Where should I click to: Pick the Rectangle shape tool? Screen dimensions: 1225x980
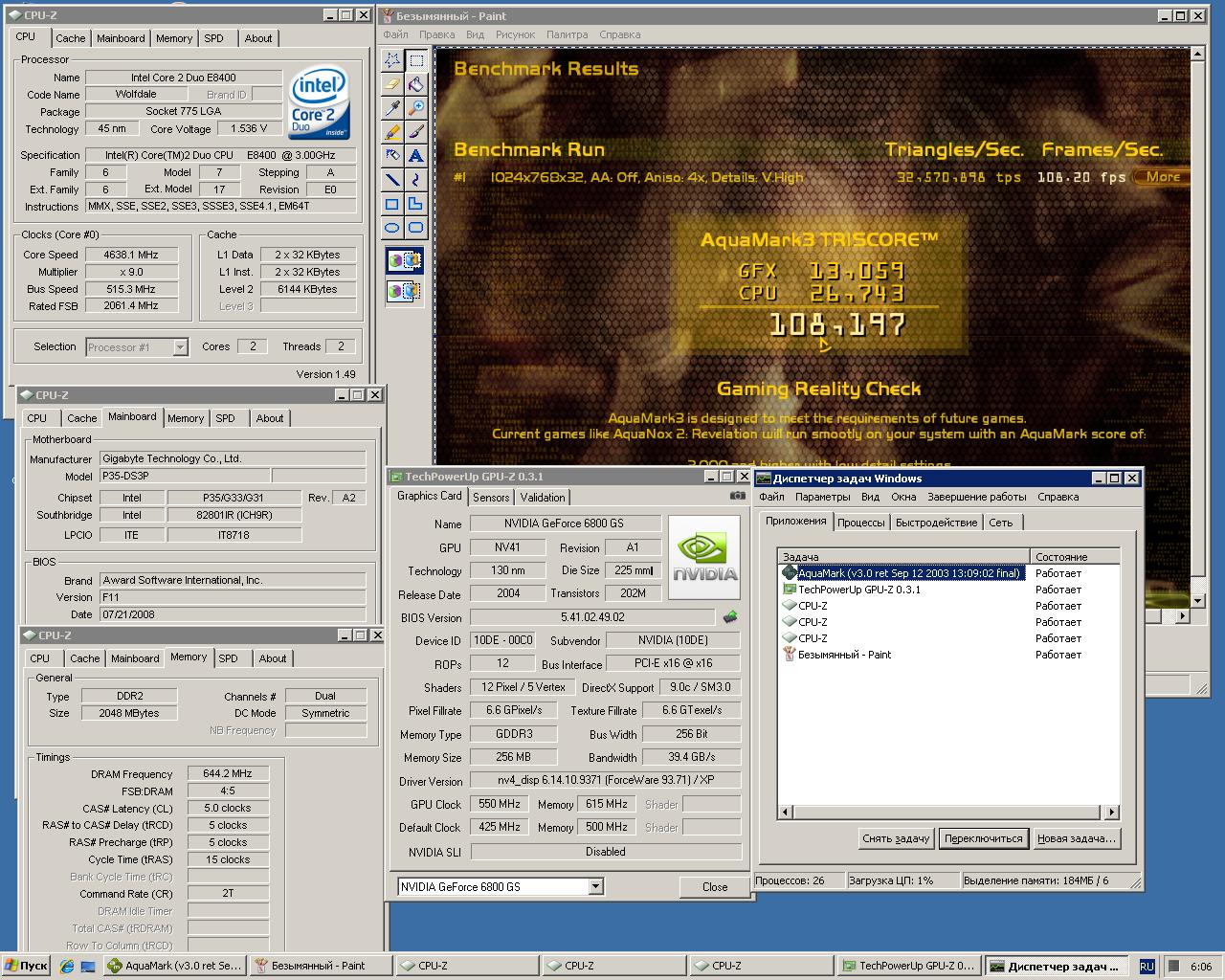392,204
